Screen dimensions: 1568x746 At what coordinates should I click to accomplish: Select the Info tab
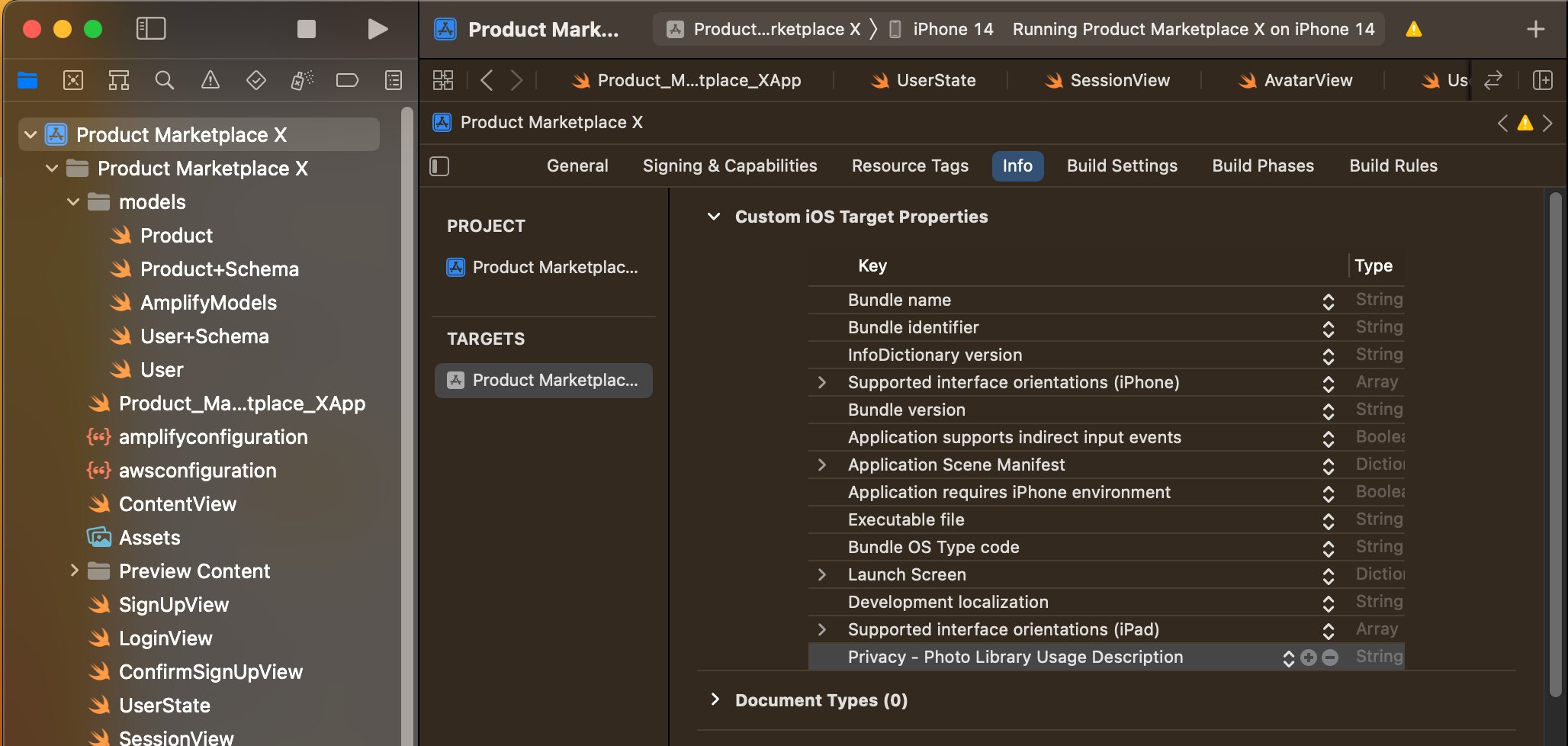(1017, 166)
